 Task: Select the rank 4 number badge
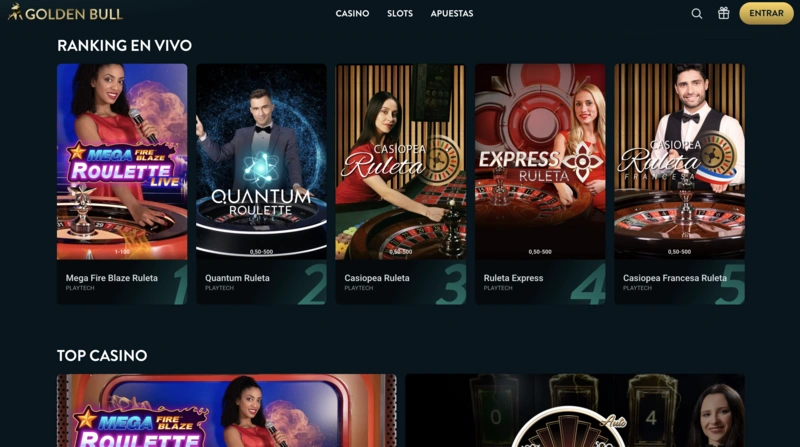point(588,284)
